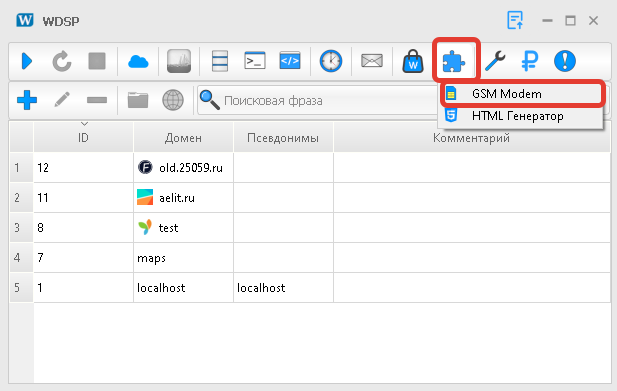The width and height of the screenshot is (617, 391).
Task: Remove the domain with the minus icon
Action: pos(97,100)
